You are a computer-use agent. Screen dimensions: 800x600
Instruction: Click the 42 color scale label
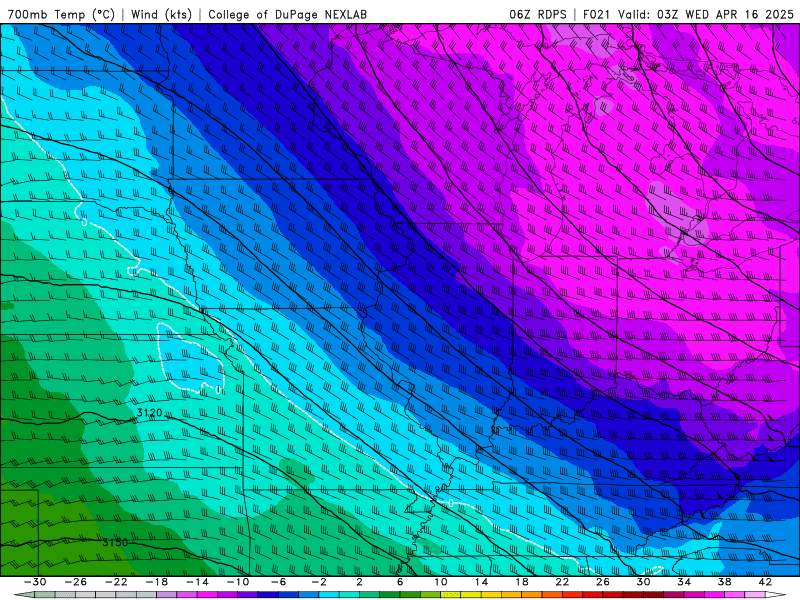765,582
